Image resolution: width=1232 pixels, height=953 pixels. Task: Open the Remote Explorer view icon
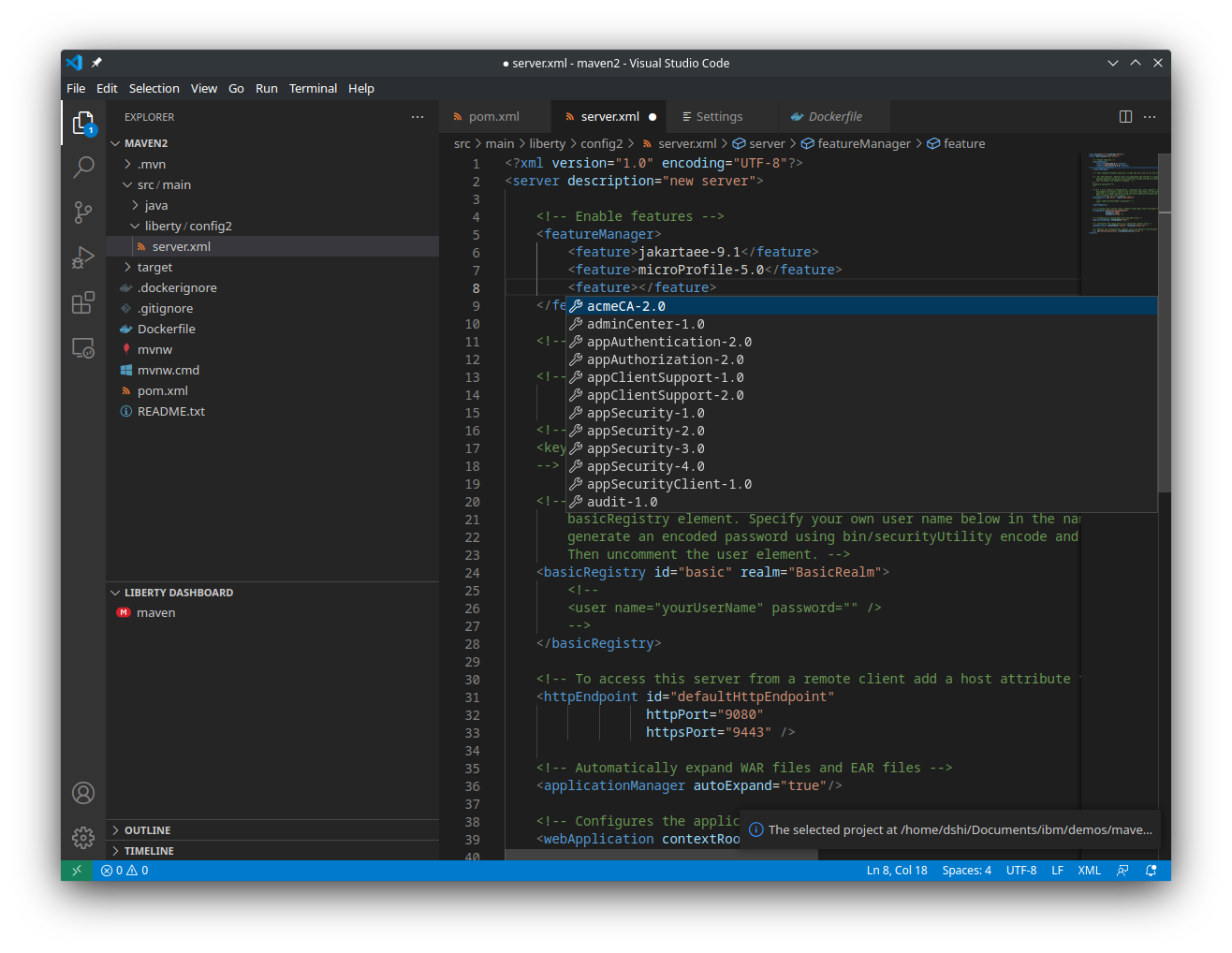coord(83,347)
